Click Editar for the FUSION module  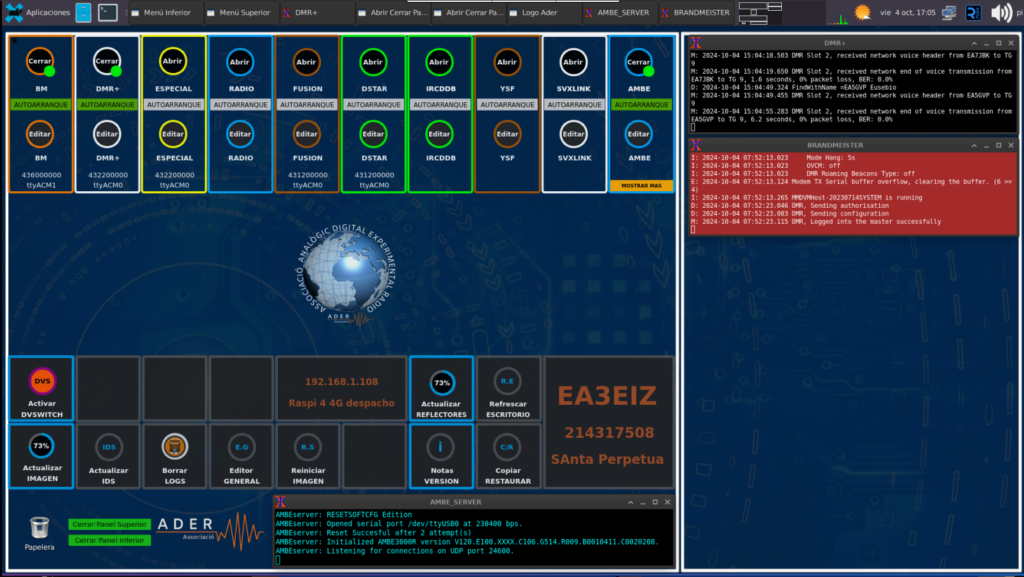pyautogui.click(x=306, y=134)
